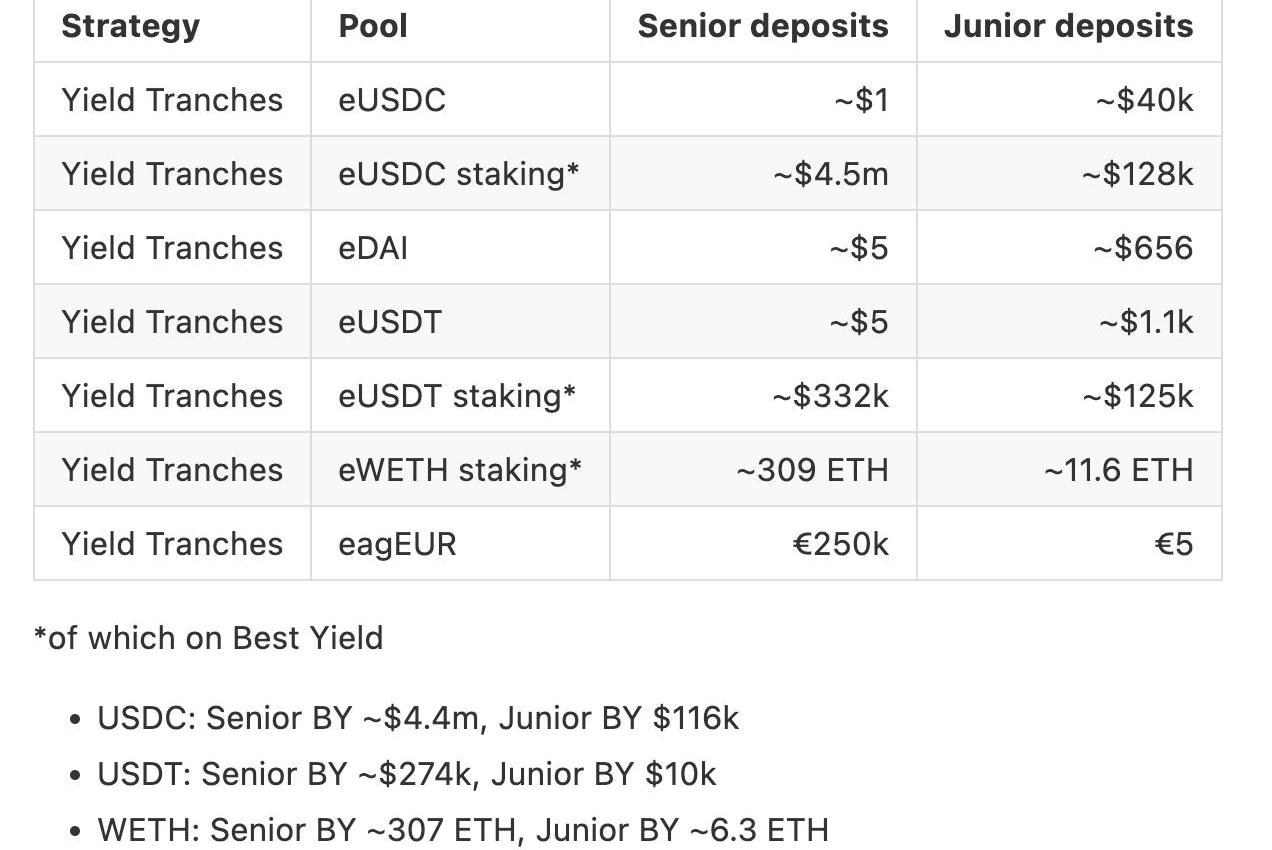Click the USDT Senior BY bullet line
The image size is (1272, 850).
pos(407,774)
